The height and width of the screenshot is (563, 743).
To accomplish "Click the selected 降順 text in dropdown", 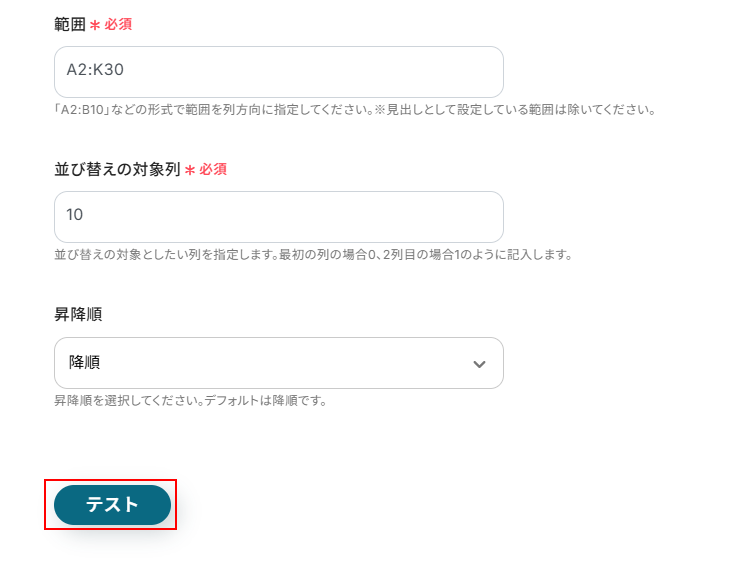I will coord(85,363).
